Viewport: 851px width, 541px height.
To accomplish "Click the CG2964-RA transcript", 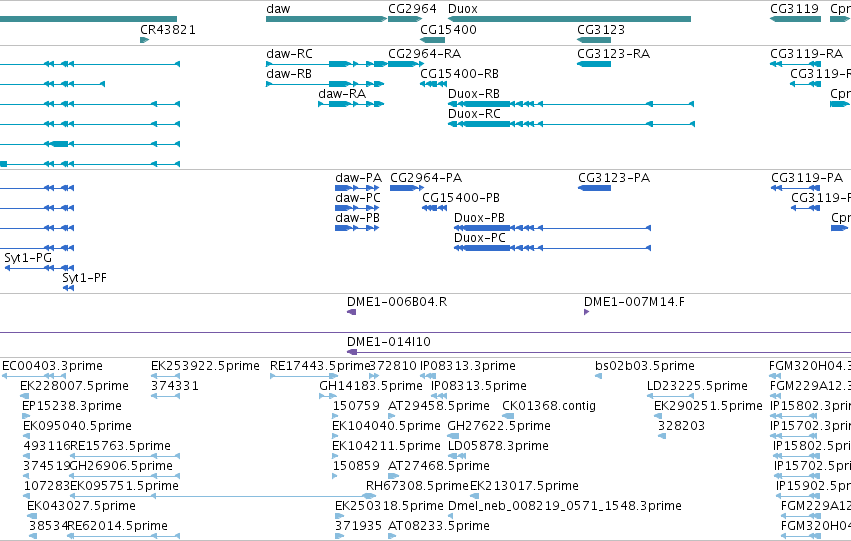I will click(405, 64).
